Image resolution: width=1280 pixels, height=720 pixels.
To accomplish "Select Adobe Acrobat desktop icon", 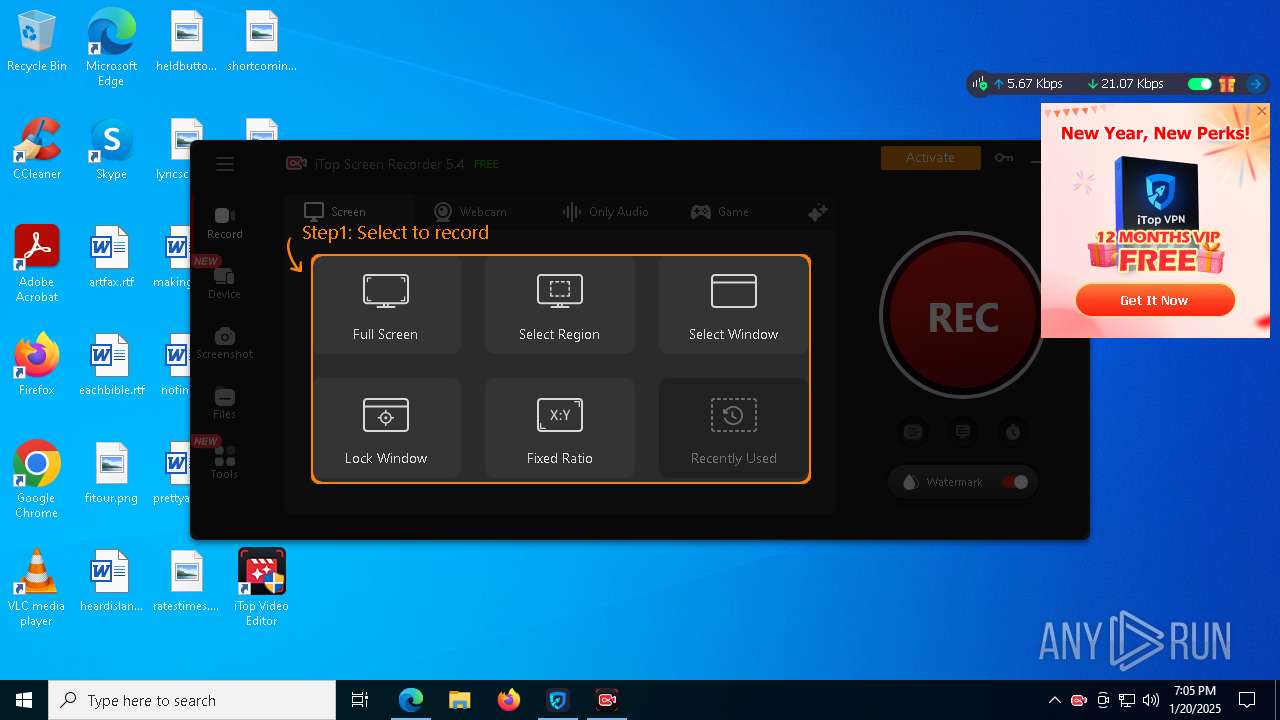I will 37,264.
